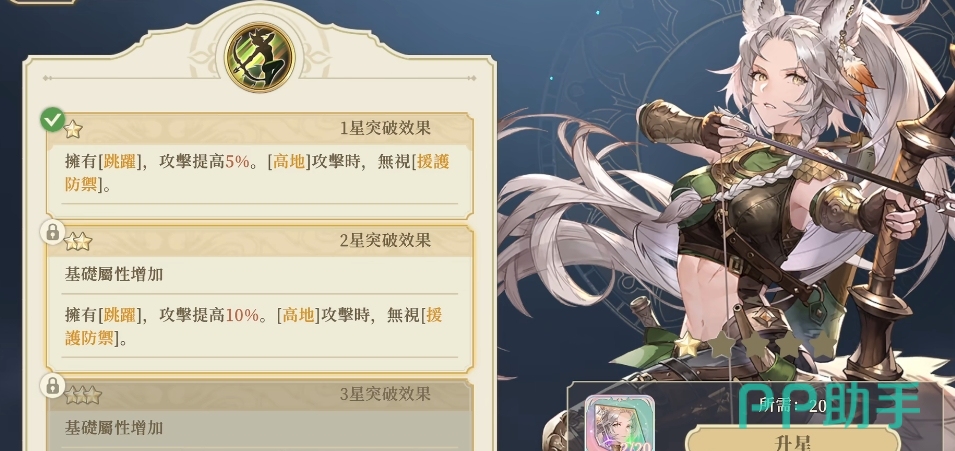Tap the [跳躍] keyword in 2-star effect
The image size is (955, 451).
pos(119,315)
